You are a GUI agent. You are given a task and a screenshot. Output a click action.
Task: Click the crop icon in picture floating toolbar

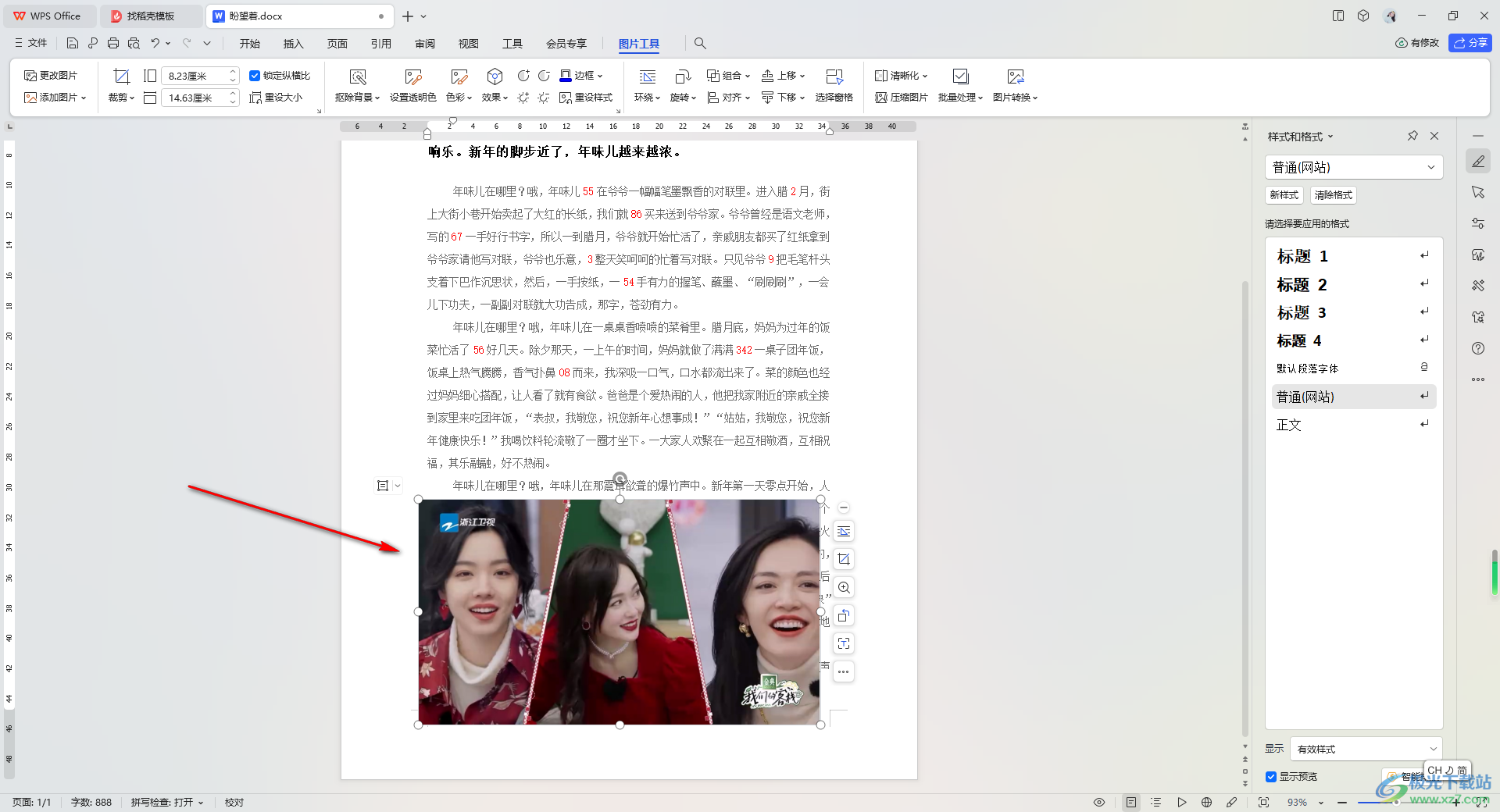point(844,559)
